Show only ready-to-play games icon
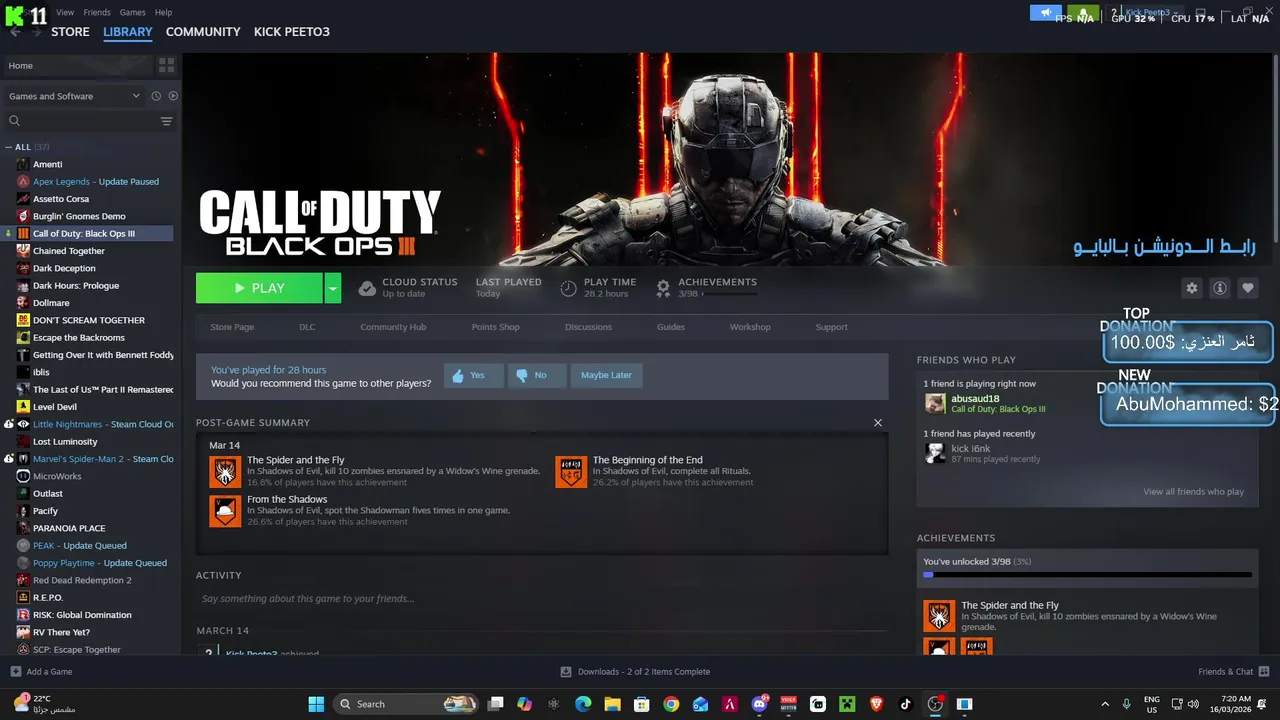 (173, 96)
